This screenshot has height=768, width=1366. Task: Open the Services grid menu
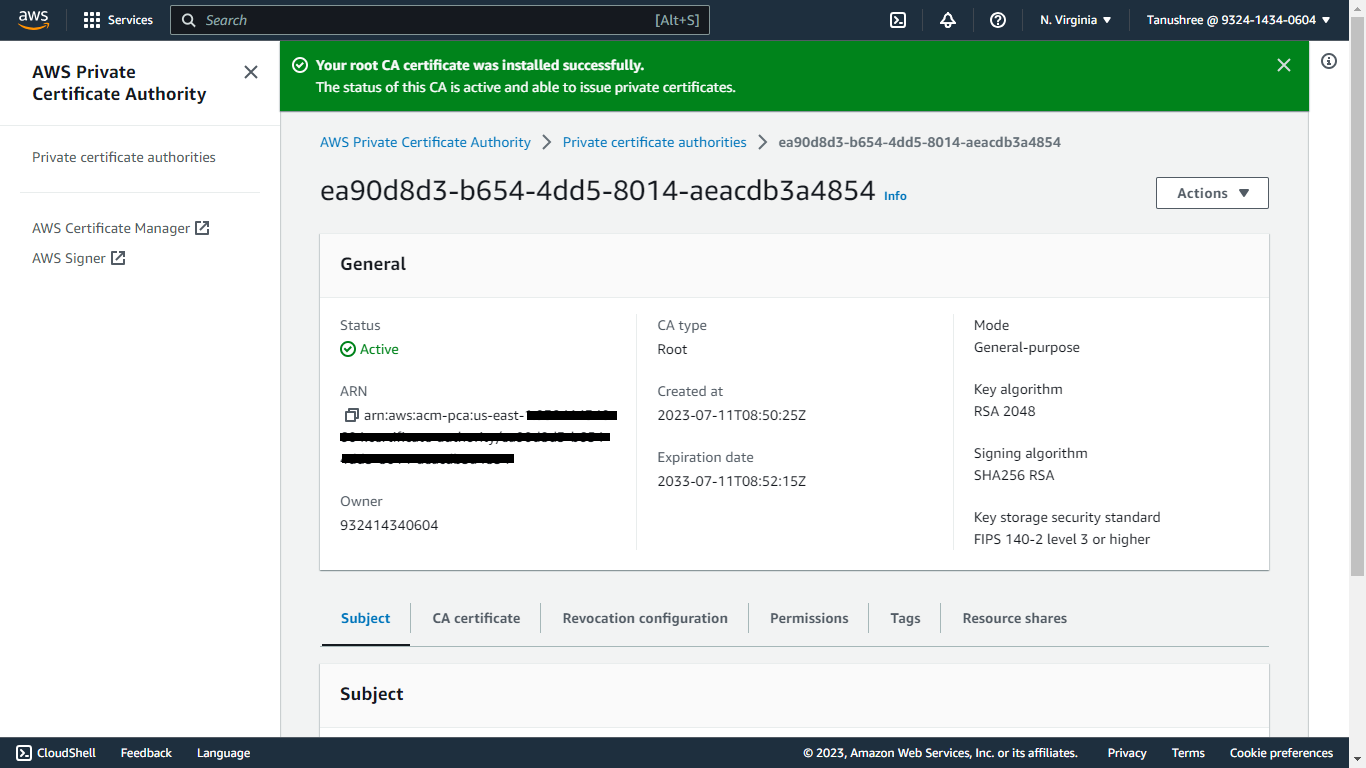(92, 20)
